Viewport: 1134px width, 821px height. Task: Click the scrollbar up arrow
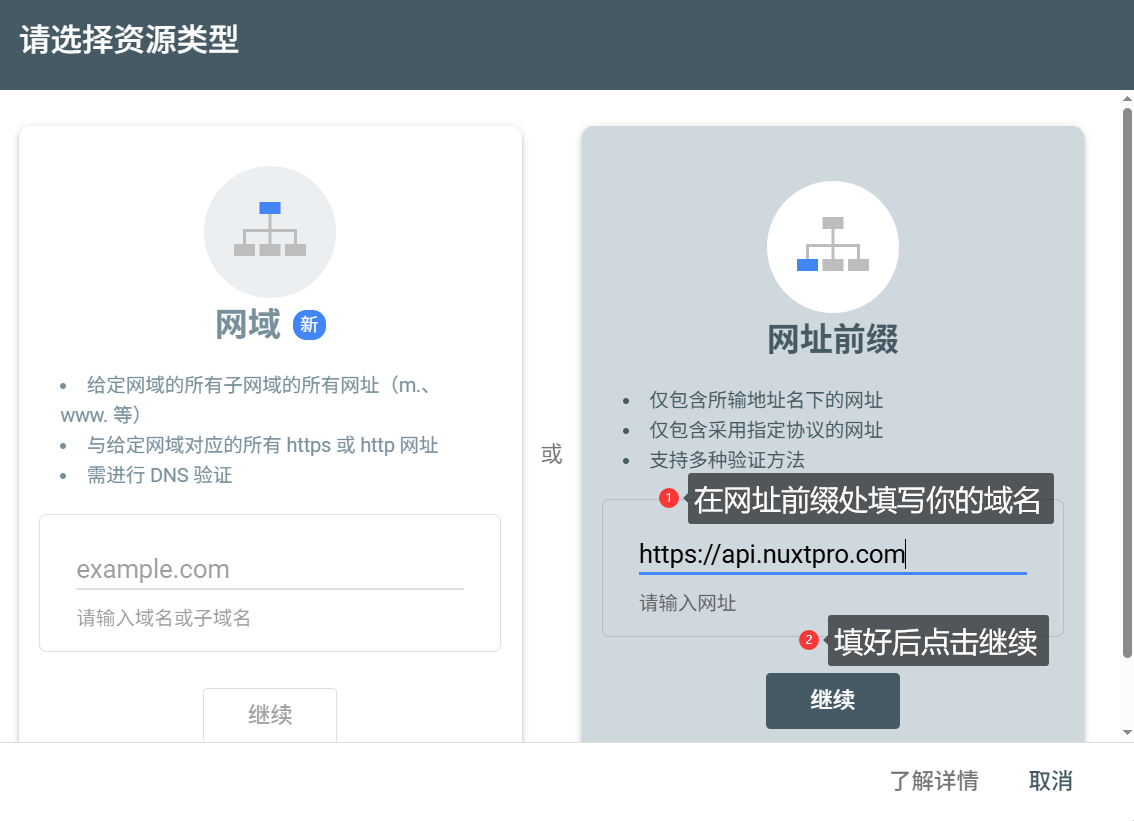click(1127, 100)
